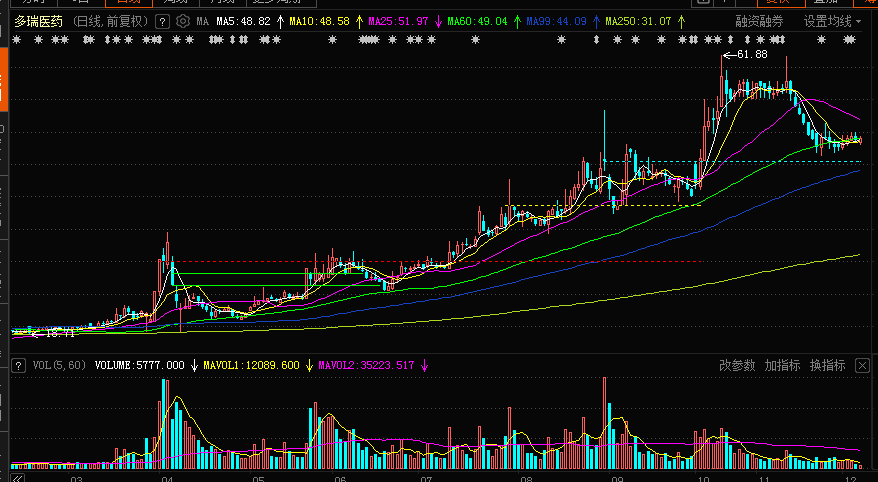Image resolution: width=878 pixels, height=482 pixels.
Task: Click 换指标 to switch indicator
Action: click(x=827, y=366)
